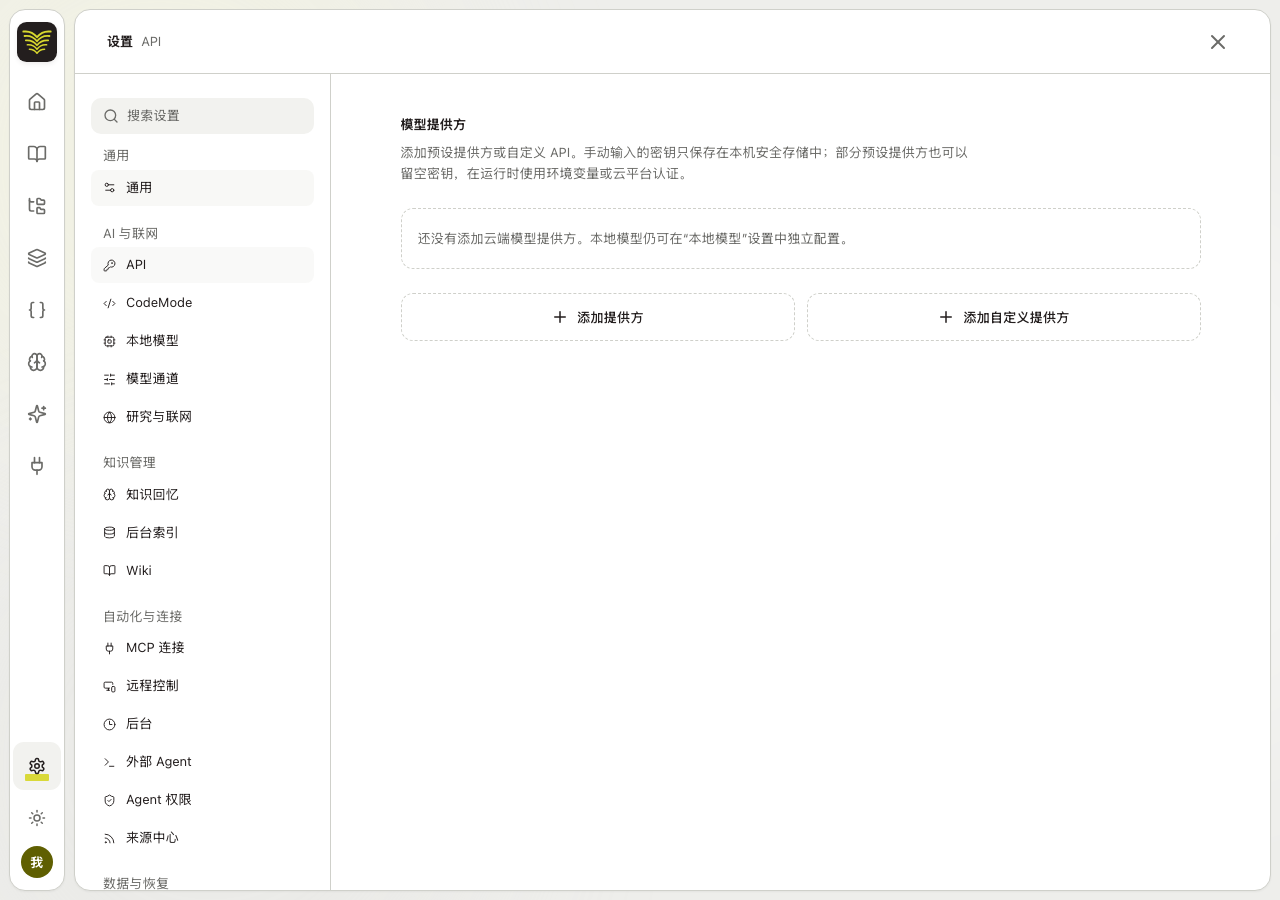Click the 知识管理 section label
Screen dimensions: 1280x900
(x=129, y=463)
